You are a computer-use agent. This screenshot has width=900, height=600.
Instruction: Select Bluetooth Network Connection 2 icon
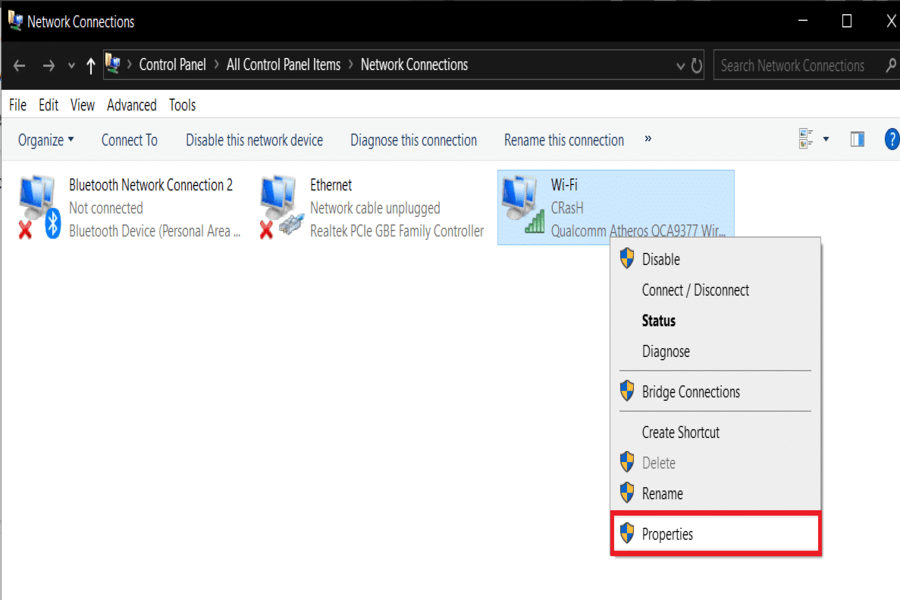coord(40,207)
